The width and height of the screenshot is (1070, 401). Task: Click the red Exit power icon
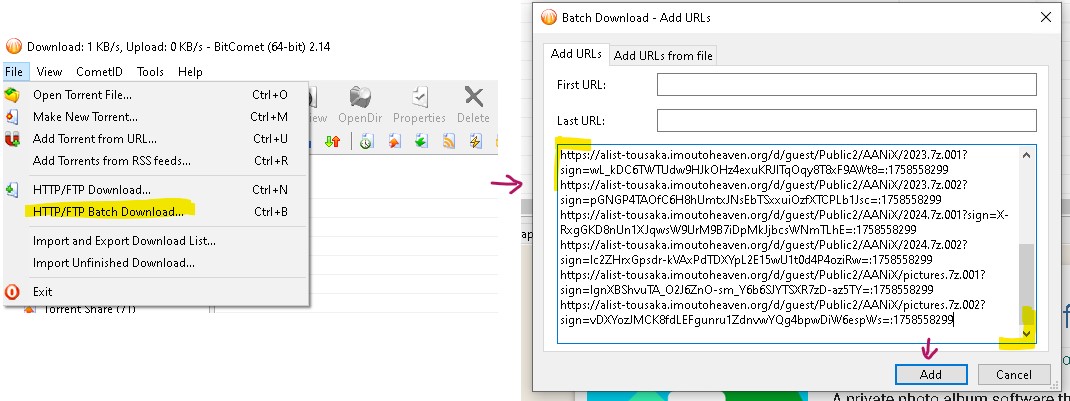pyautogui.click(x=13, y=292)
